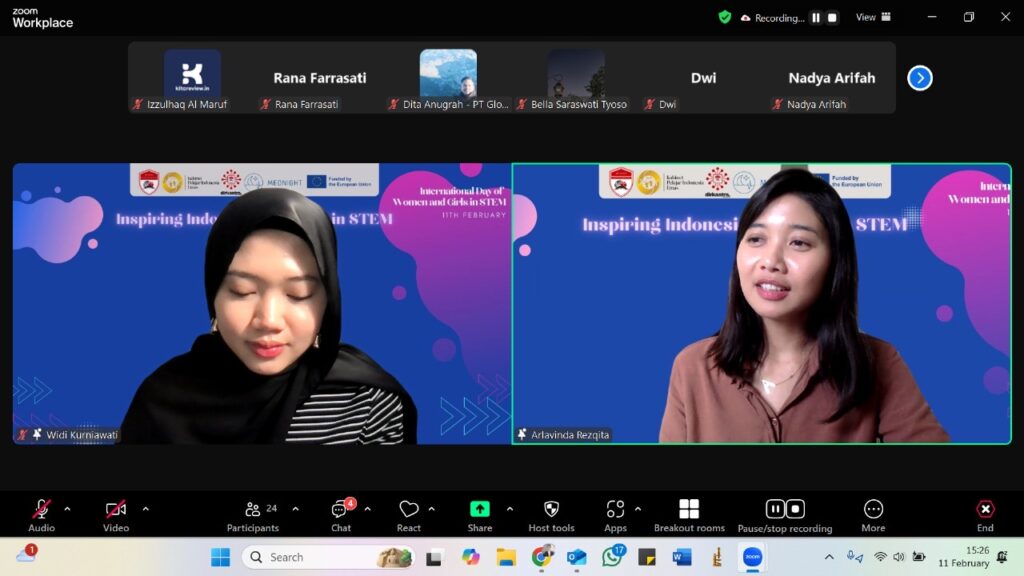Open Host tools shield
The width and height of the screenshot is (1024, 576).
551,515
